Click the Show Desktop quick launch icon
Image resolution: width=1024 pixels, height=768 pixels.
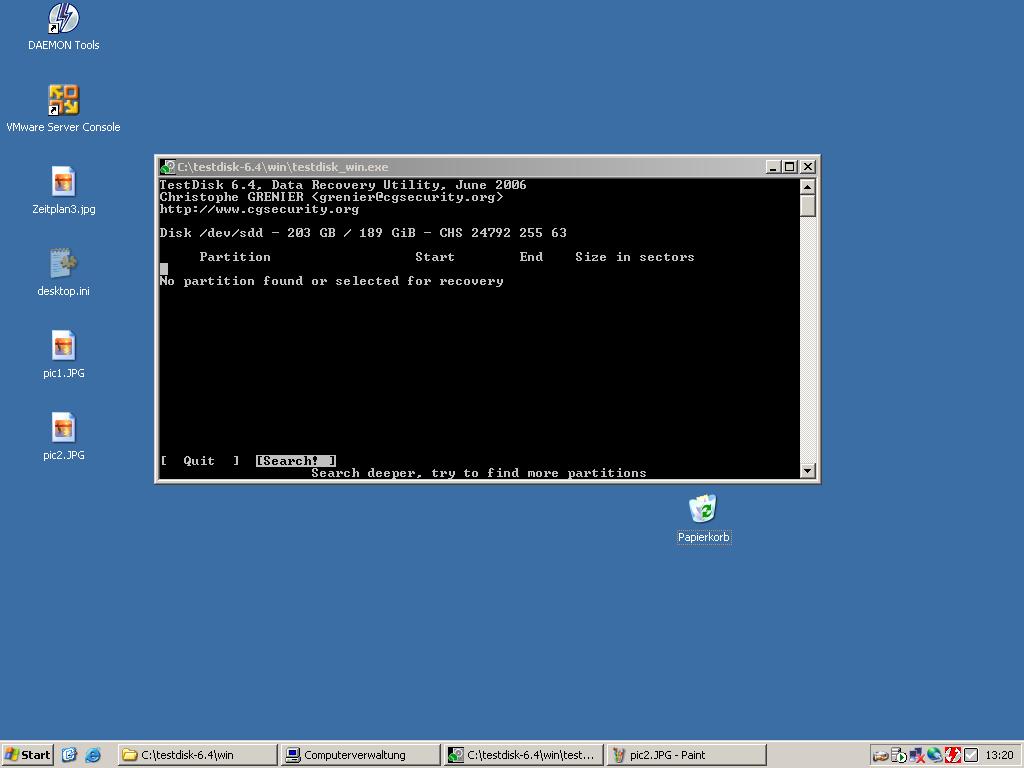coord(69,755)
